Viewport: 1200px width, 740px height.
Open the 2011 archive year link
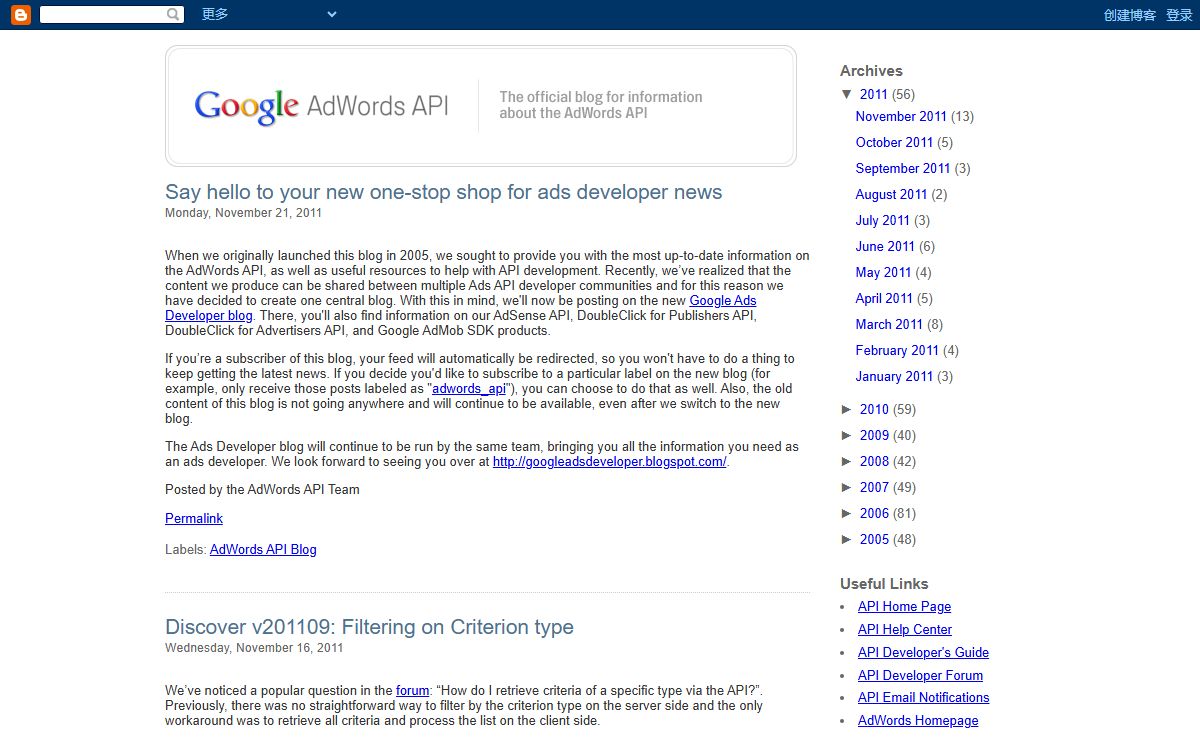coord(874,94)
